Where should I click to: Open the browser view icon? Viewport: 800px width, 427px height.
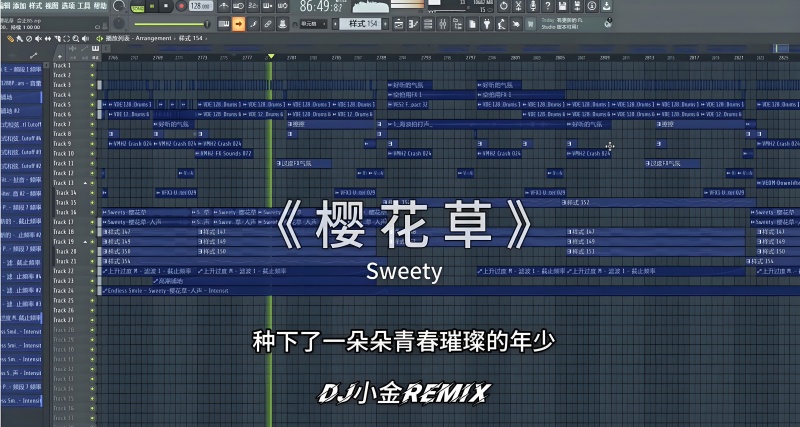(457, 23)
